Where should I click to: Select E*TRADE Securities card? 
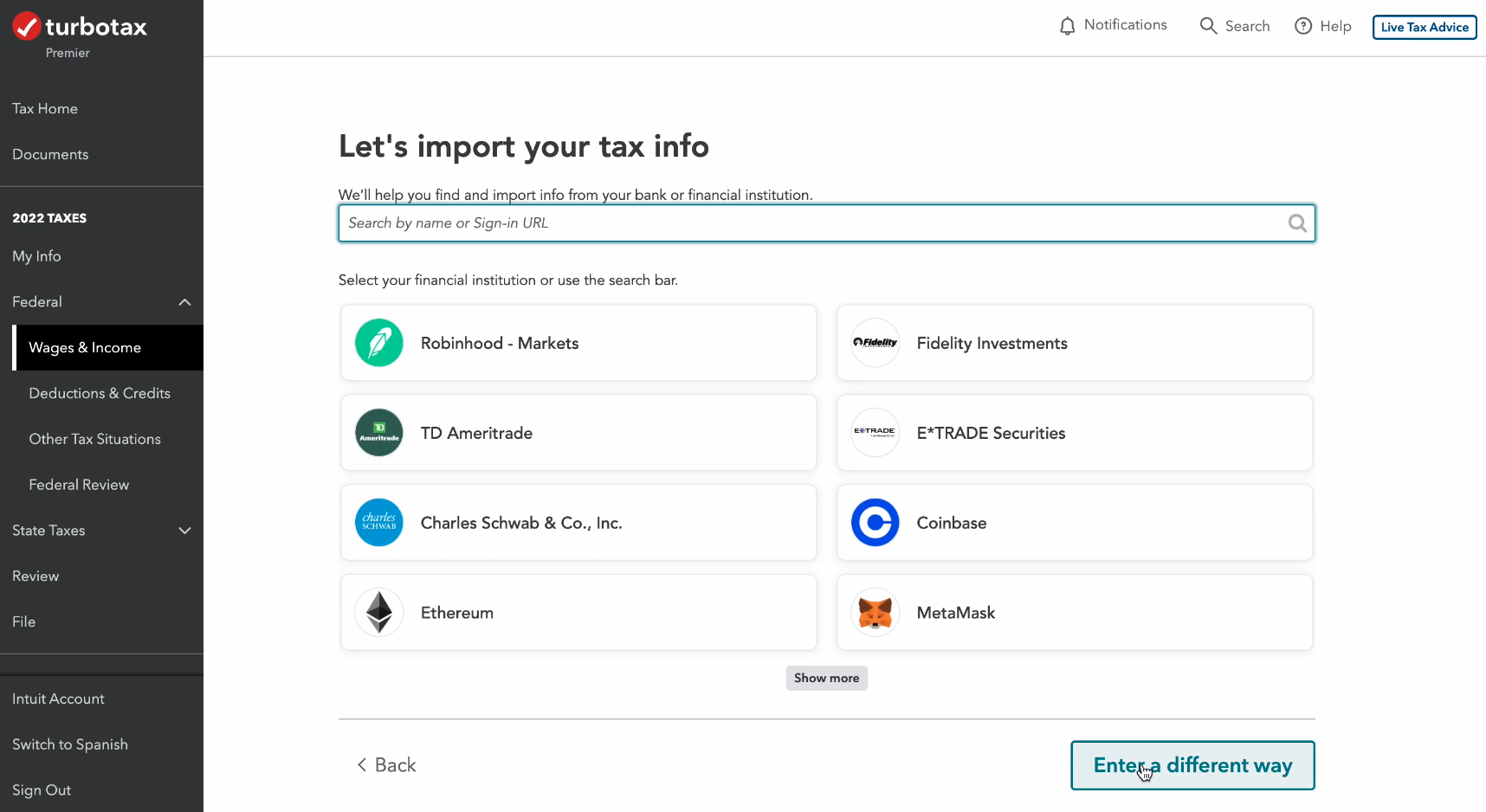[x=1075, y=433]
